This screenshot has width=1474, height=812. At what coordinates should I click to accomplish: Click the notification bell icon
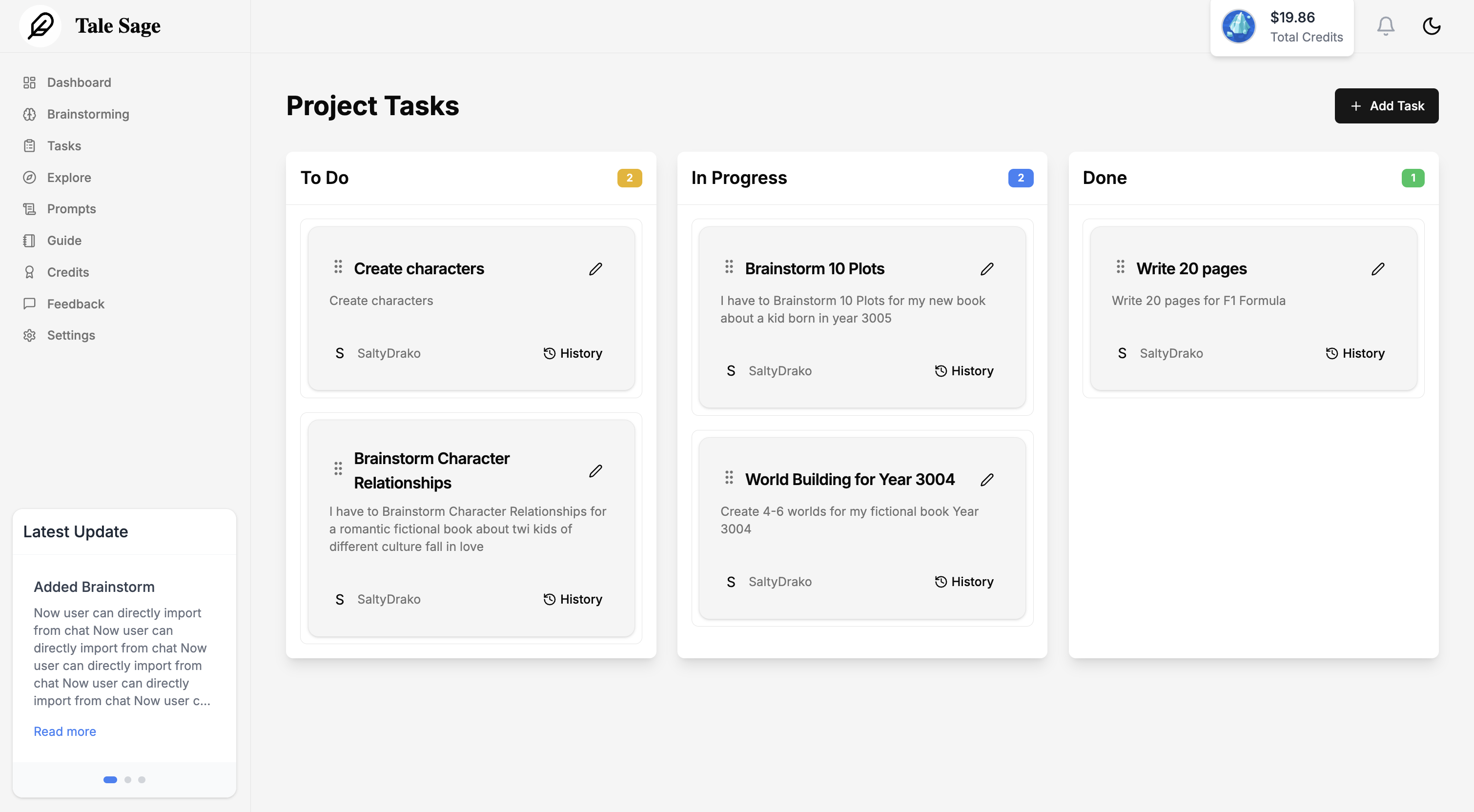(x=1386, y=26)
